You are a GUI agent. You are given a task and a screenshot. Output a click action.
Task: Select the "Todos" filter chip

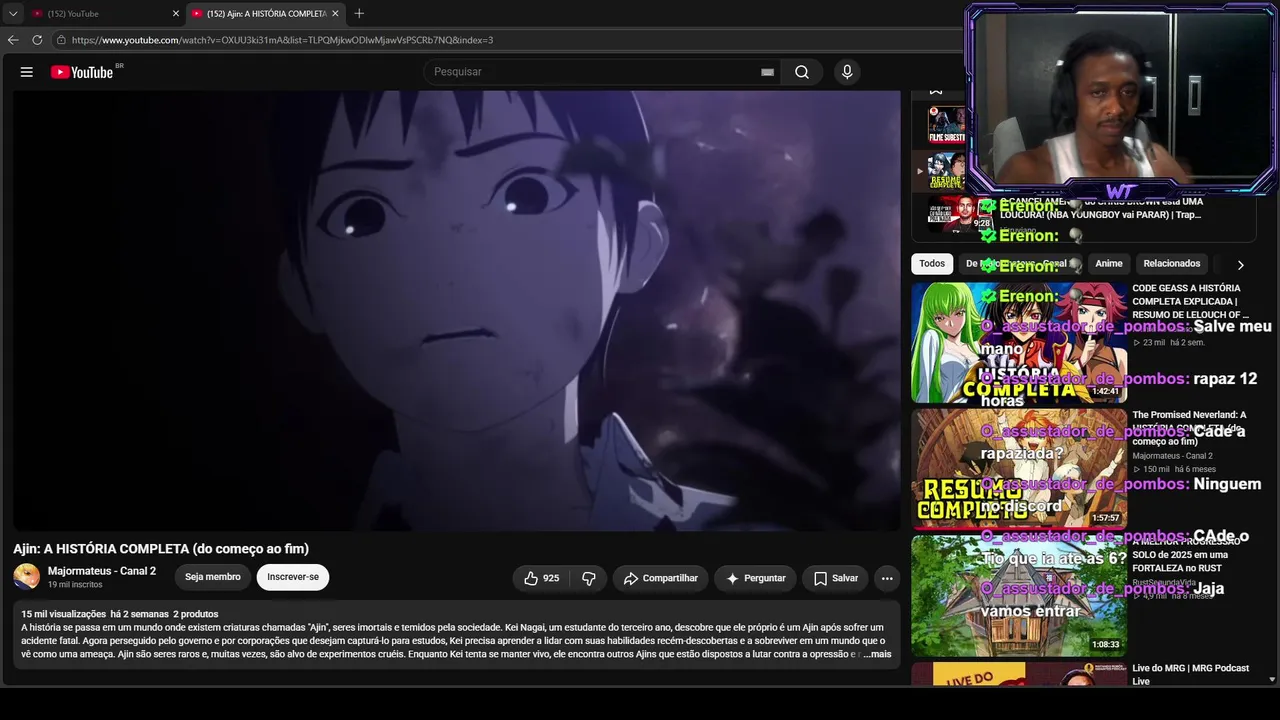pyautogui.click(x=932, y=264)
